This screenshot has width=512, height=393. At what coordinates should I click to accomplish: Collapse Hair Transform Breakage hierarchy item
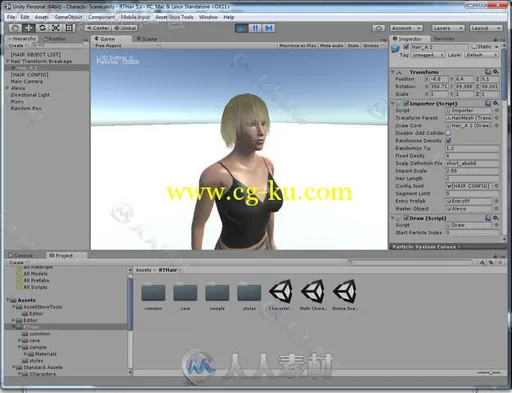(x=8, y=61)
